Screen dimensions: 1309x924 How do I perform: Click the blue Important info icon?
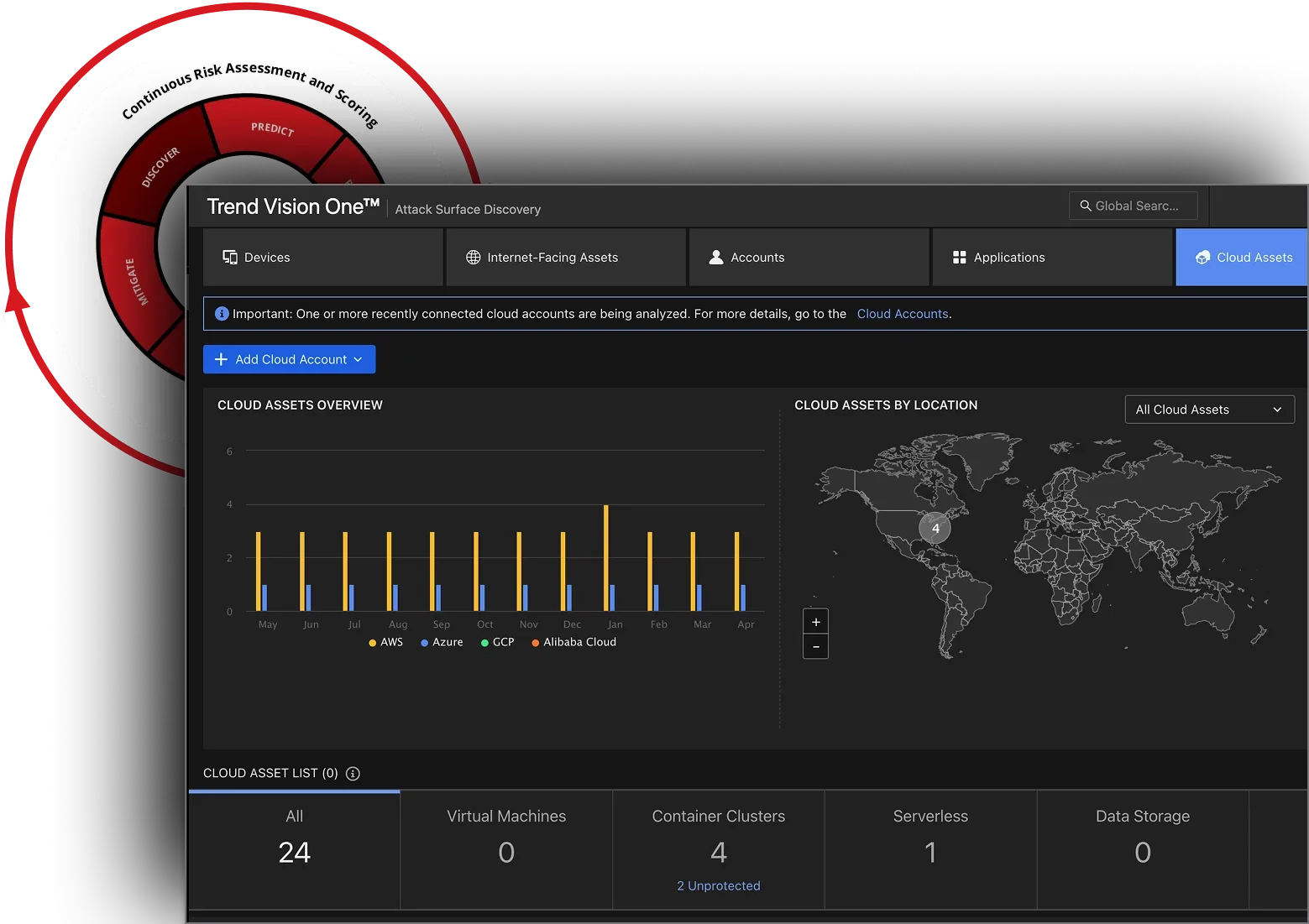(222, 314)
